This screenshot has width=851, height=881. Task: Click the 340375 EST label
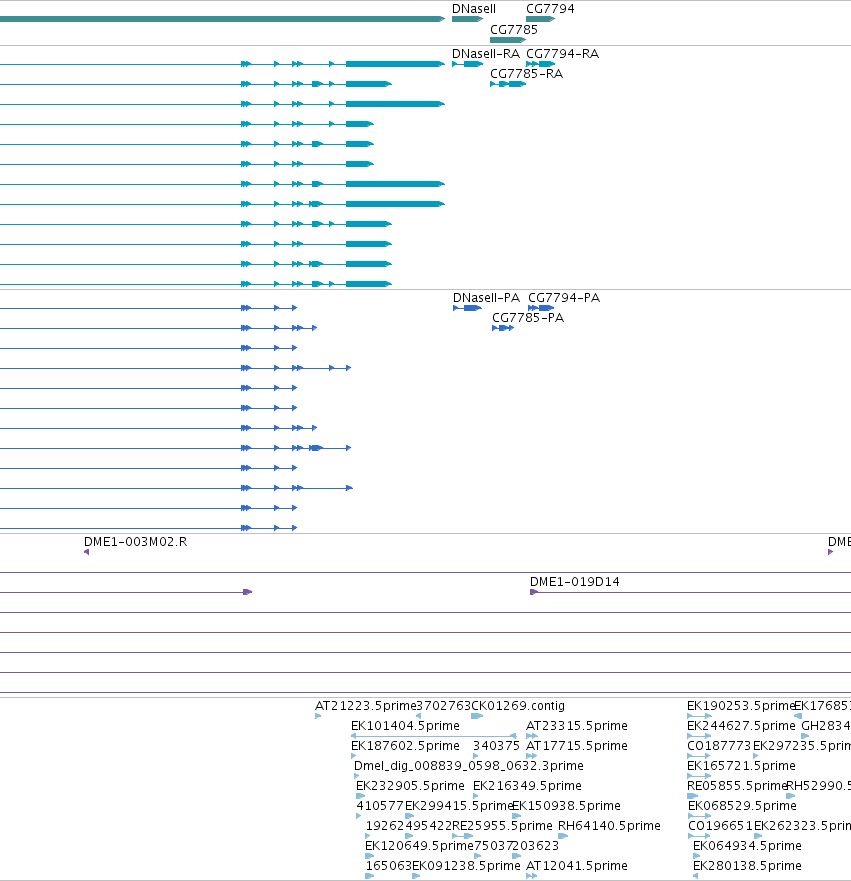[497, 746]
